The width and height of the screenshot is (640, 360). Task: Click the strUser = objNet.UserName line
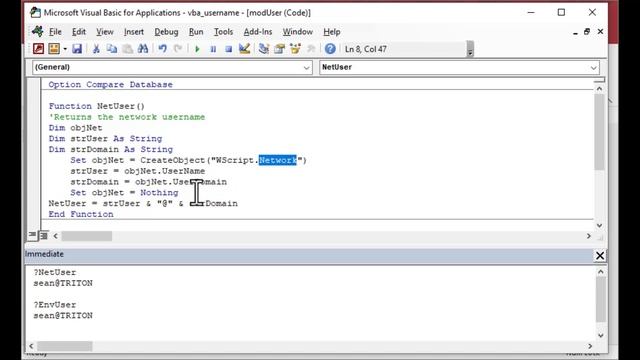tap(138, 171)
